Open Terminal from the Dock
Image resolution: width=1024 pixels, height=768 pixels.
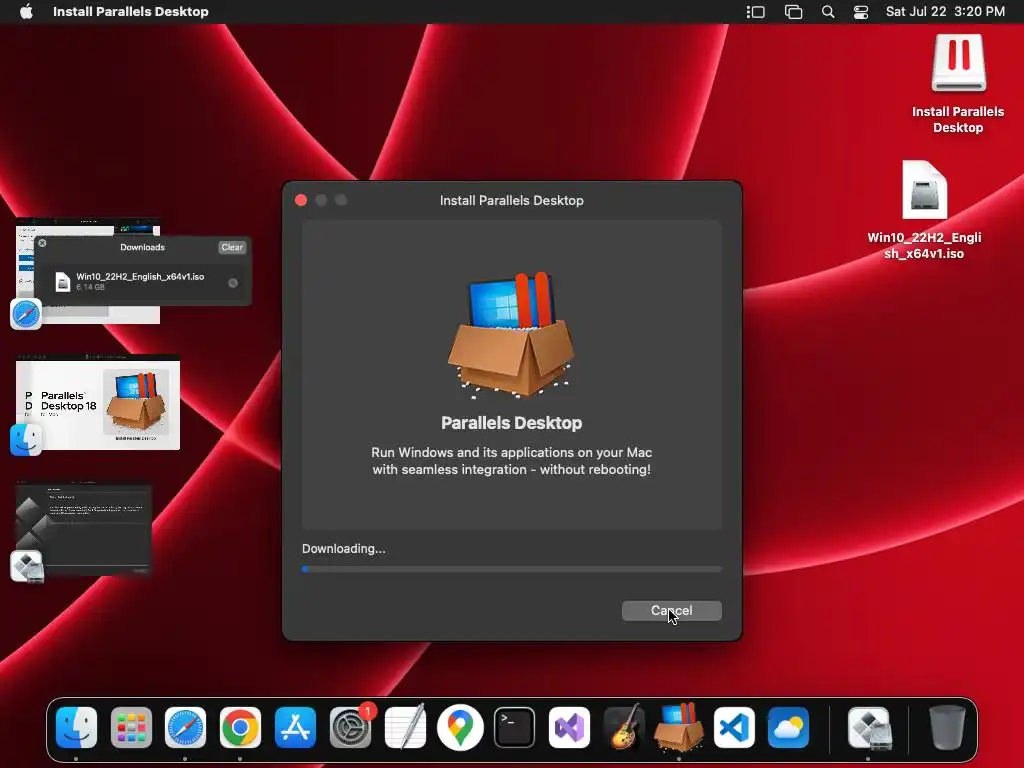pos(515,728)
